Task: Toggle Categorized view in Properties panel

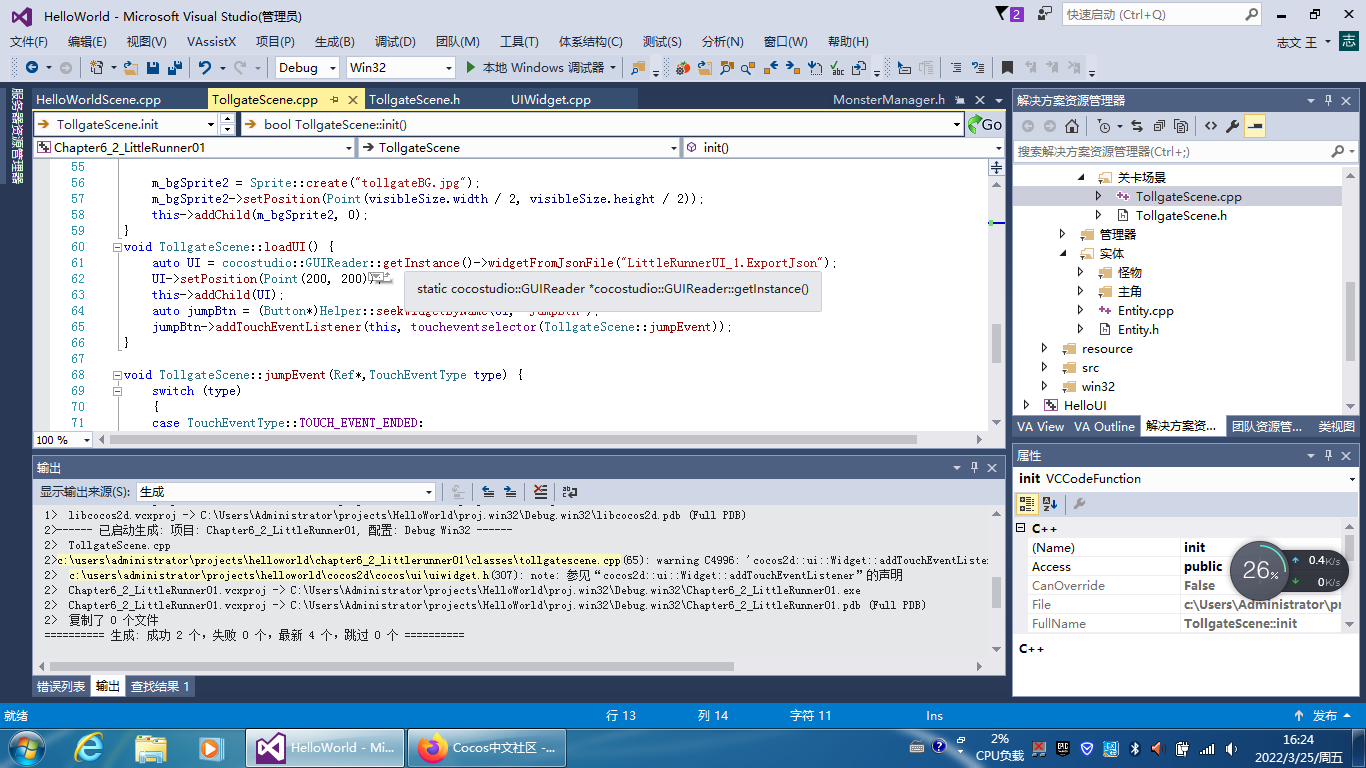Action: [1028, 504]
